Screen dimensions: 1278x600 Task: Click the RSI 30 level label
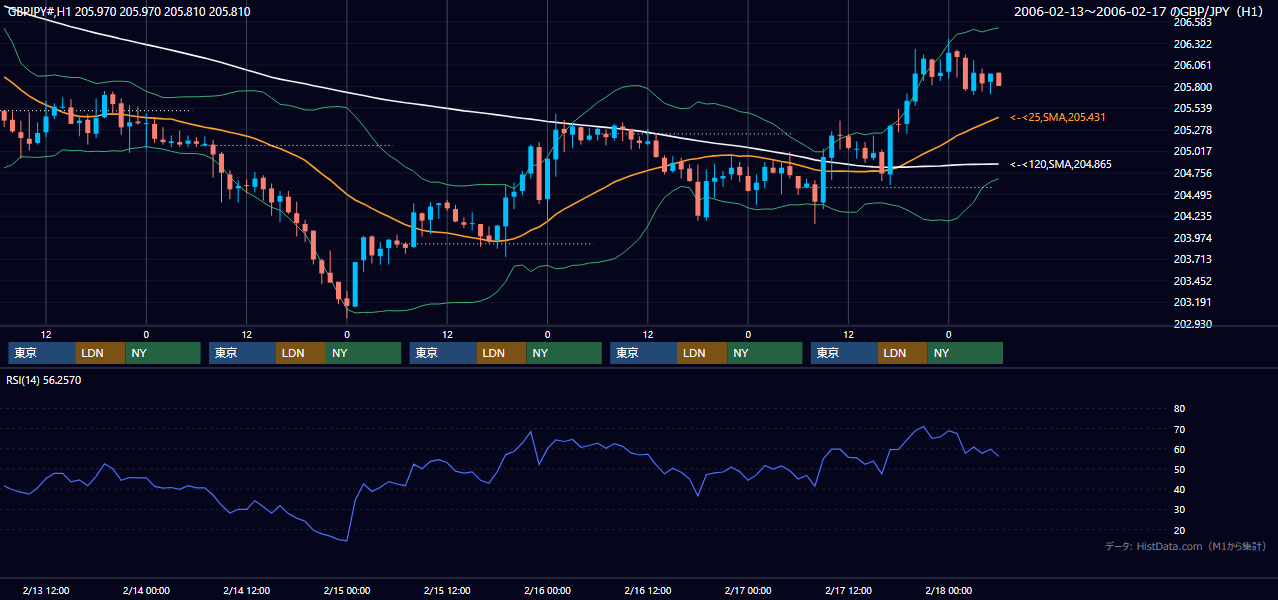pos(1179,510)
